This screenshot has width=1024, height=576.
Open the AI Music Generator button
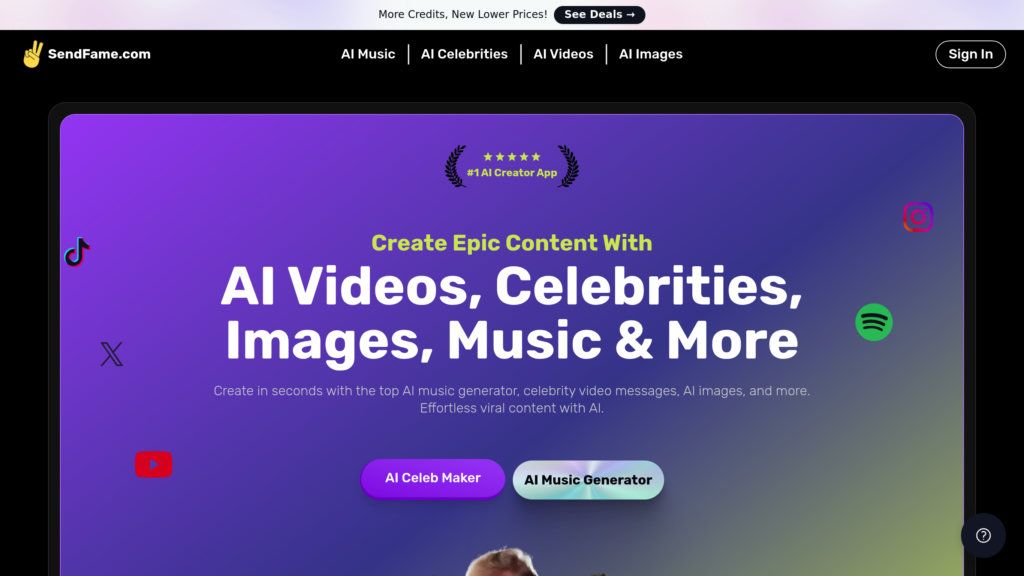point(588,480)
